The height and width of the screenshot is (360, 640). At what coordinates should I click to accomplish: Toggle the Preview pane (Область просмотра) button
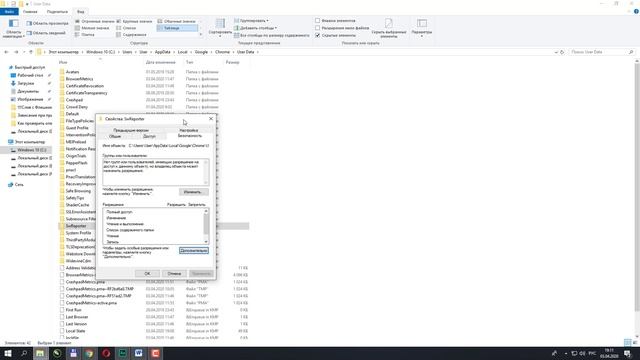pyautogui.click(x=47, y=24)
